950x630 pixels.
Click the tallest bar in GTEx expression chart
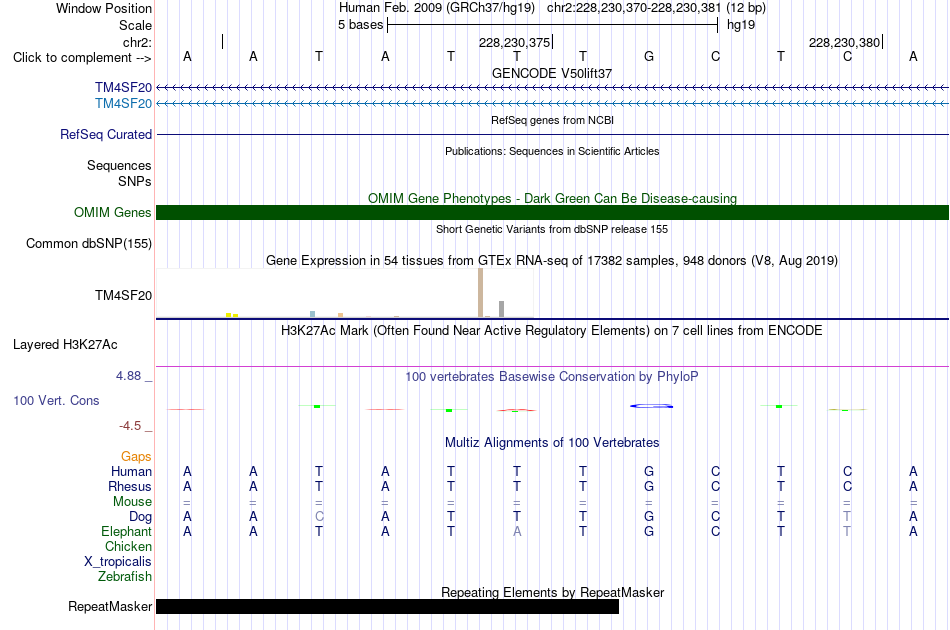pos(480,293)
